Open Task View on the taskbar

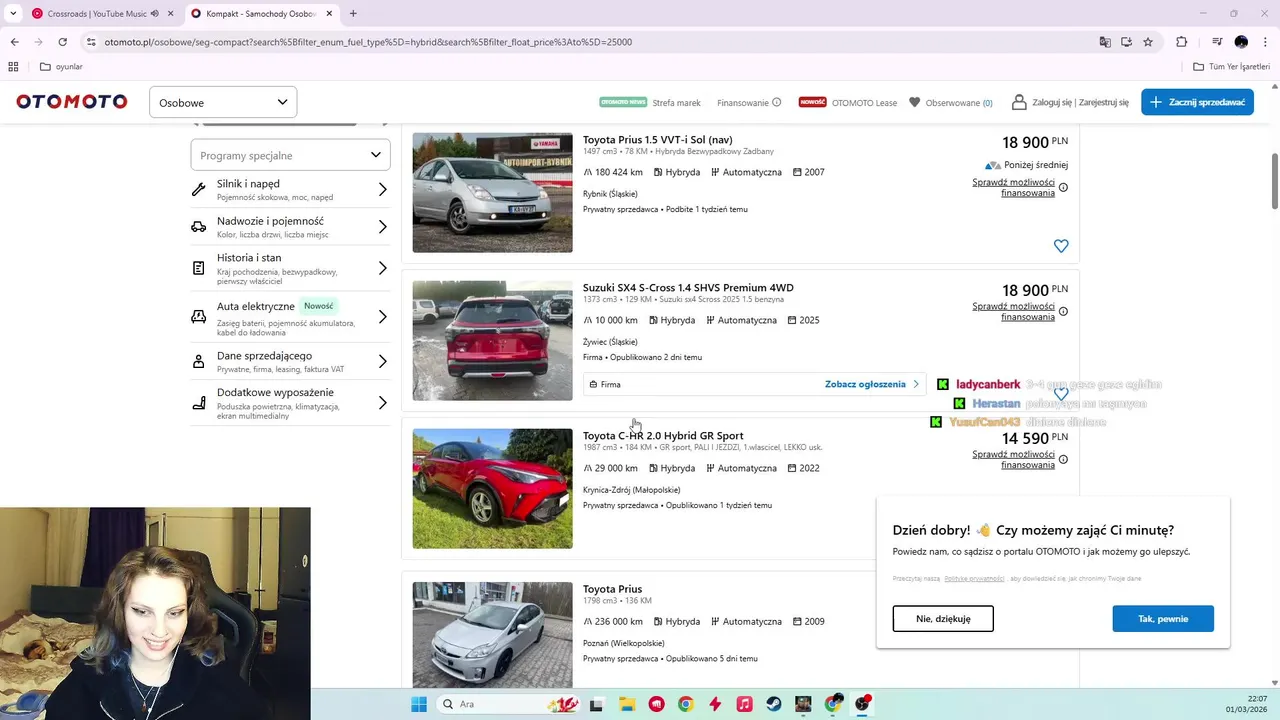pos(597,704)
